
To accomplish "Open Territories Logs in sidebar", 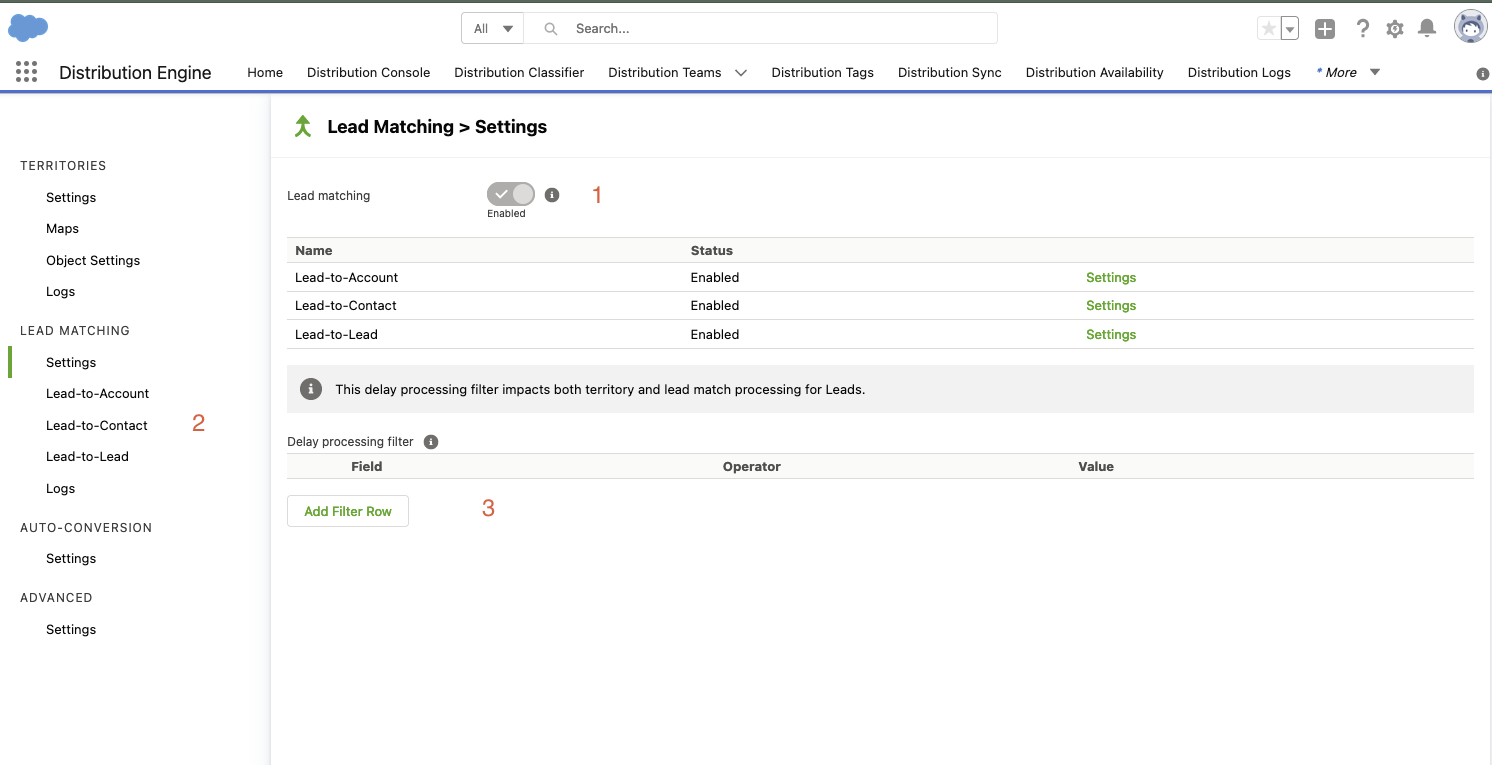I will [x=60, y=292].
